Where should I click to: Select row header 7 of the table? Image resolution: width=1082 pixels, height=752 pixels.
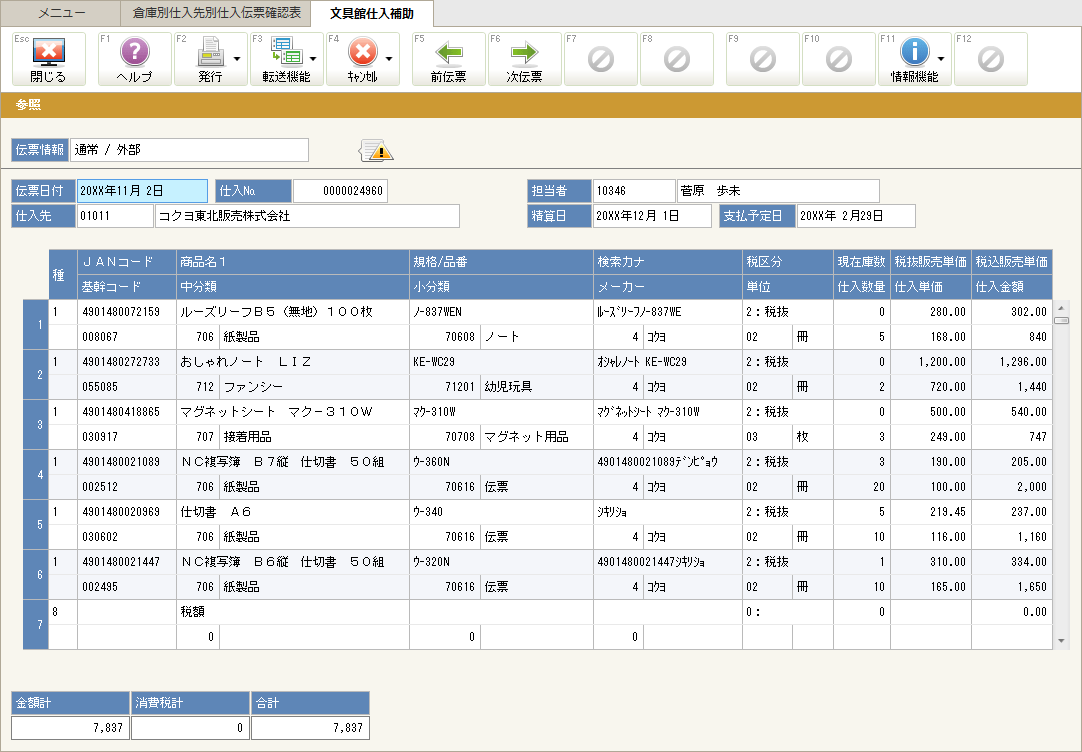[36, 624]
